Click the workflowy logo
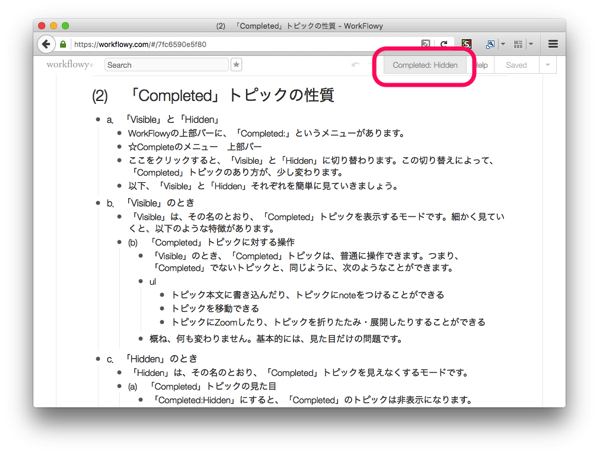 (70, 65)
